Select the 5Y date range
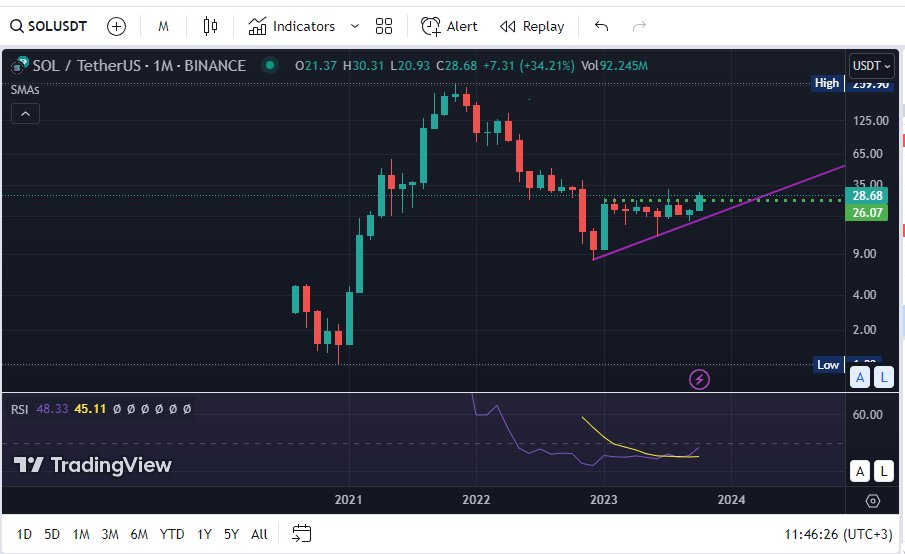This screenshot has height=554, width=905. click(x=231, y=534)
